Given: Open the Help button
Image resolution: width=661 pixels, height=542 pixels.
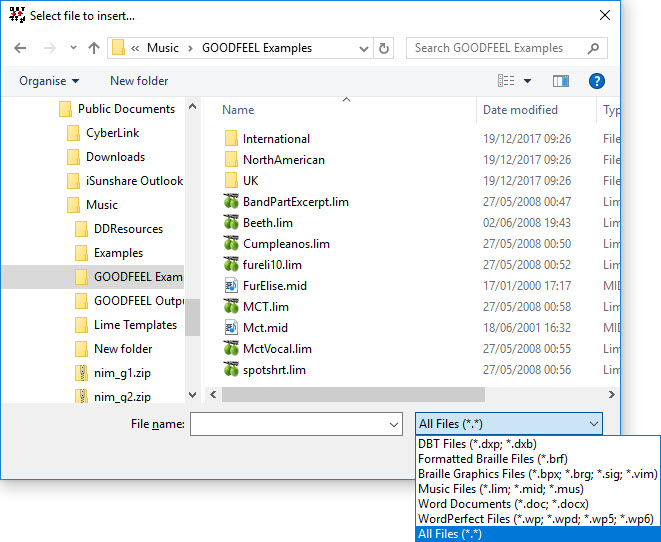Looking at the screenshot, I should 597,81.
